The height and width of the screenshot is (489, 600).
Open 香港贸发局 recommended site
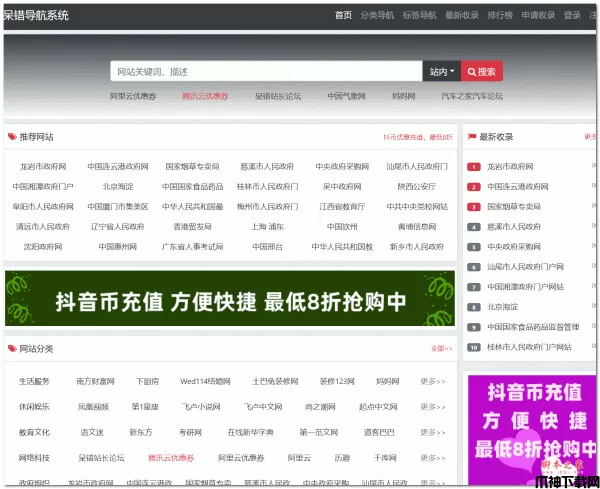[x=192, y=227]
